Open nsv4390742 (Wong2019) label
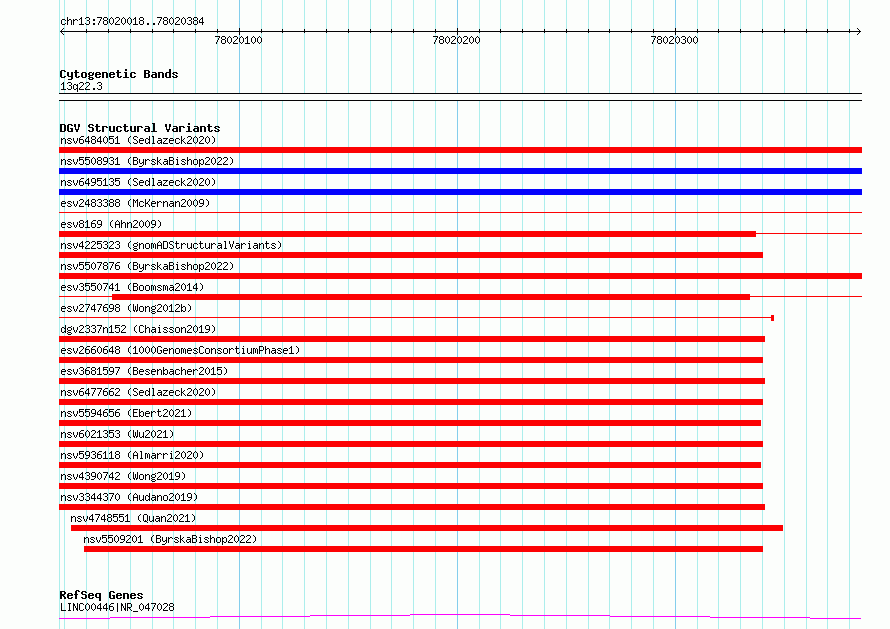Image resolution: width=890 pixels, height=629 pixels. click(x=123, y=476)
